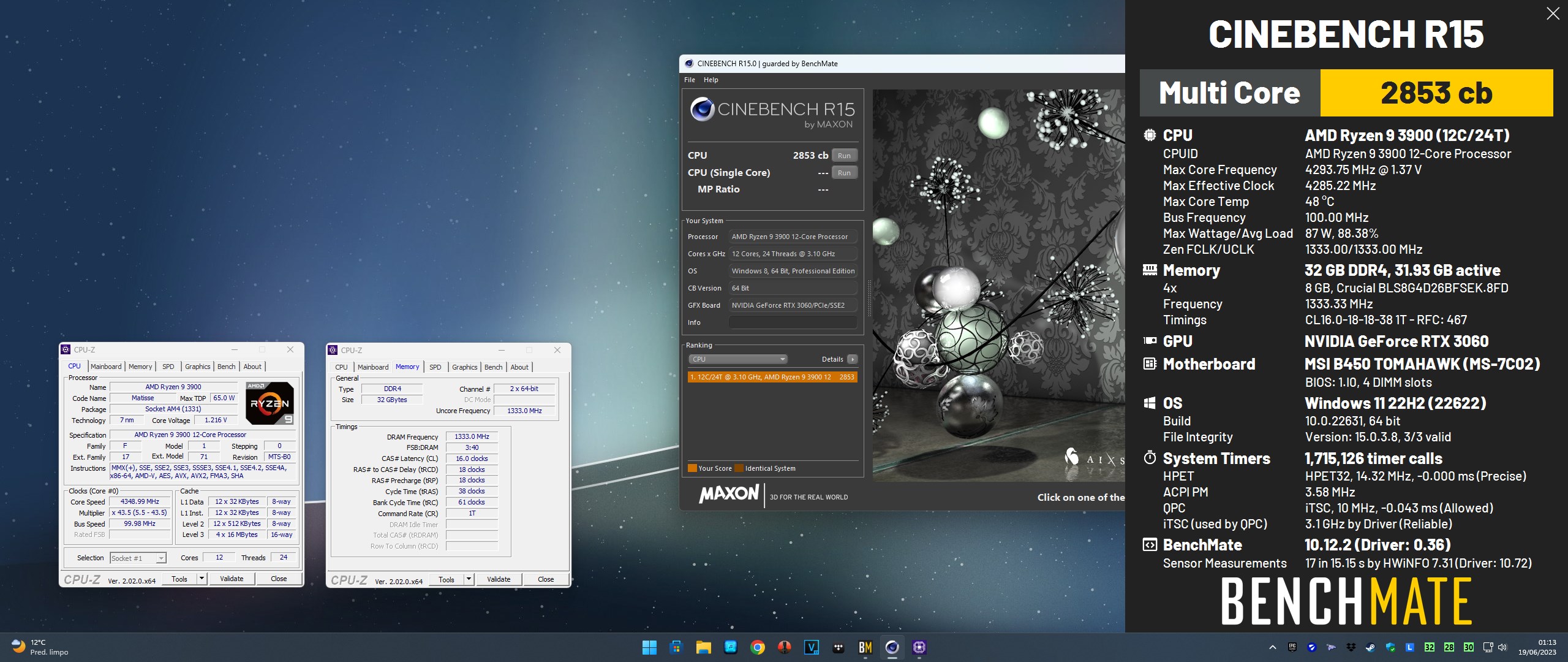Open the Windows Start menu
The width and height of the screenshot is (1568, 662).
649,647
